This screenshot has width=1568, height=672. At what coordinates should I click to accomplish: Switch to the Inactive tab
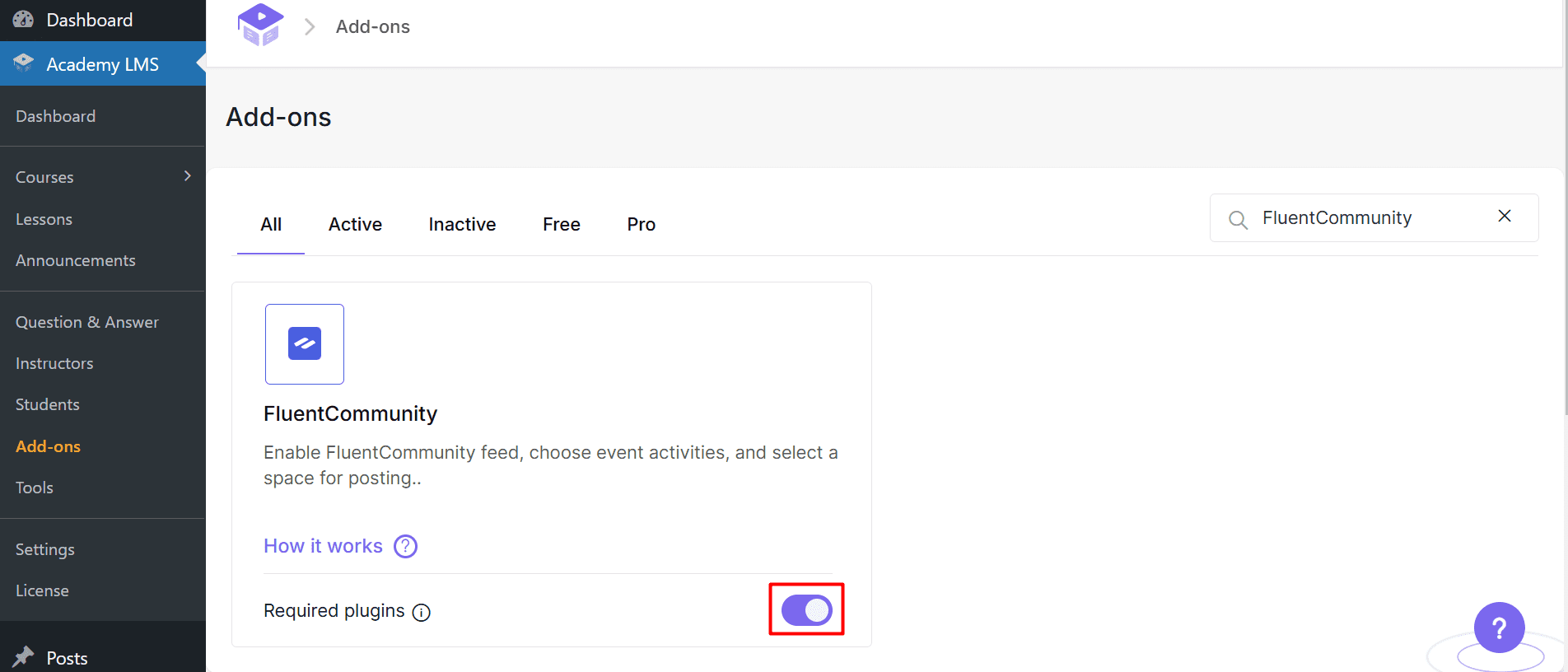tap(462, 224)
